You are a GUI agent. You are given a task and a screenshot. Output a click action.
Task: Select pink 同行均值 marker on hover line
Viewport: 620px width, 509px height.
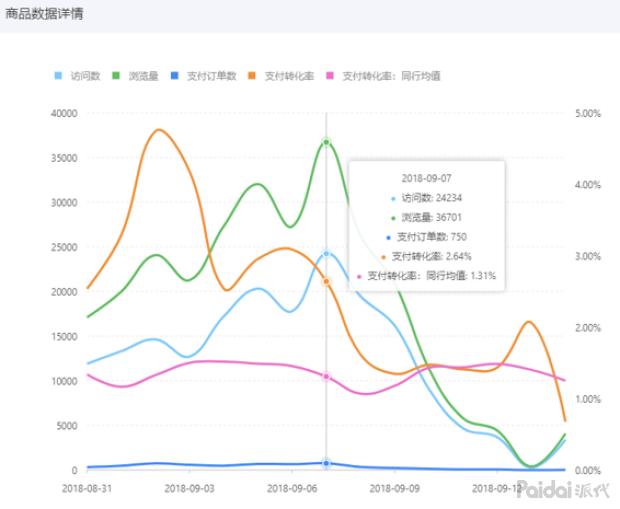[x=326, y=376]
